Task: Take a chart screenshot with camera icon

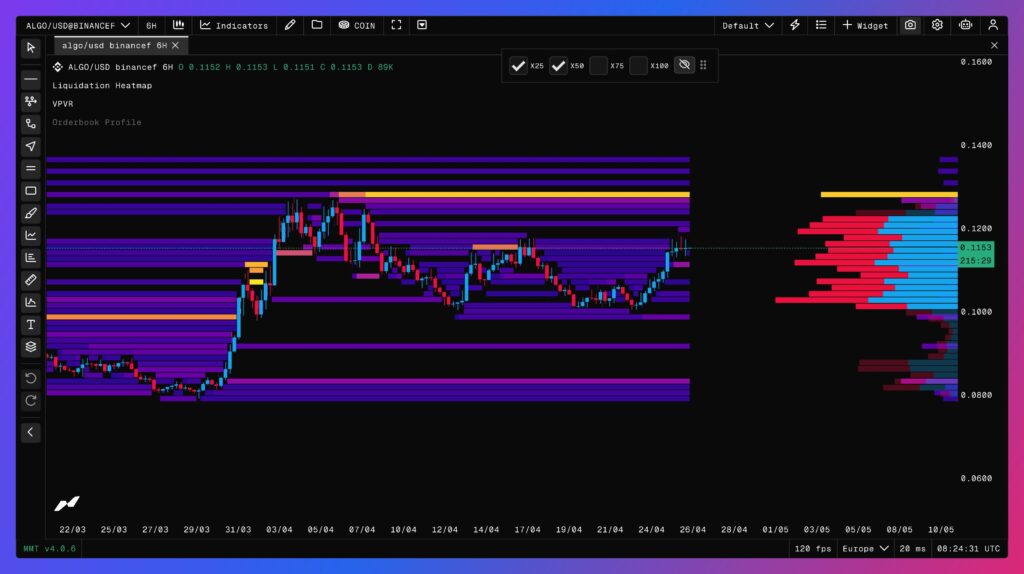Action: (x=910, y=25)
